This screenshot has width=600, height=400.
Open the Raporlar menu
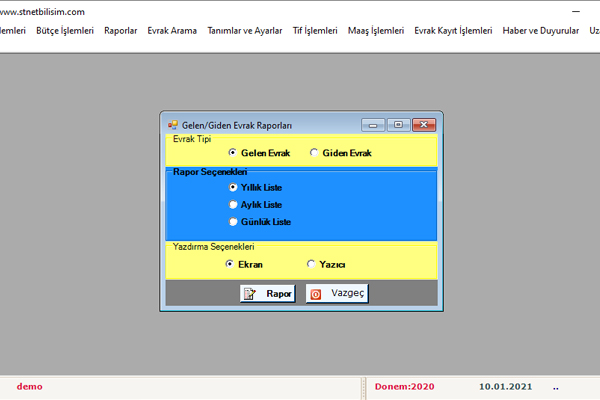click(121, 31)
